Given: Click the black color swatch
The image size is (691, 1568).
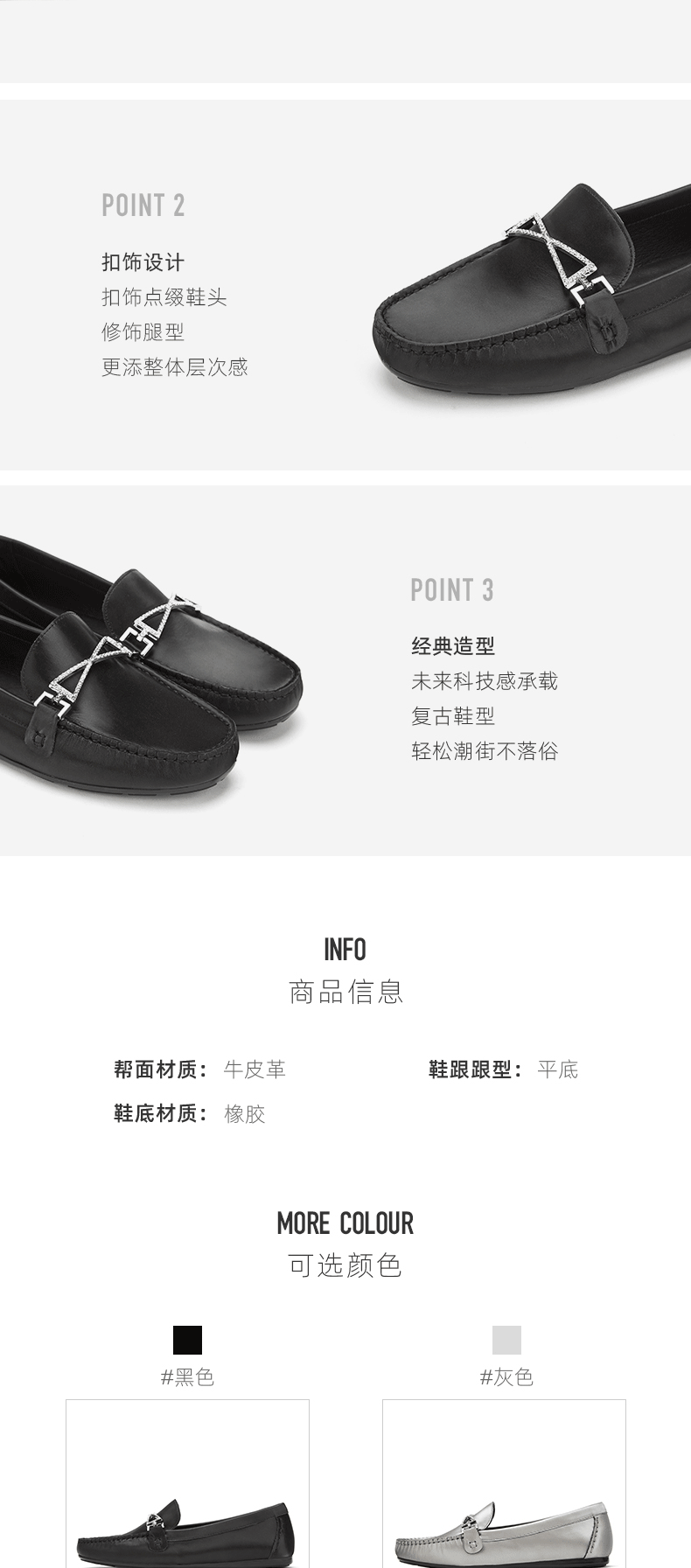Looking at the screenshot, I should click(x=187, y=1340).
